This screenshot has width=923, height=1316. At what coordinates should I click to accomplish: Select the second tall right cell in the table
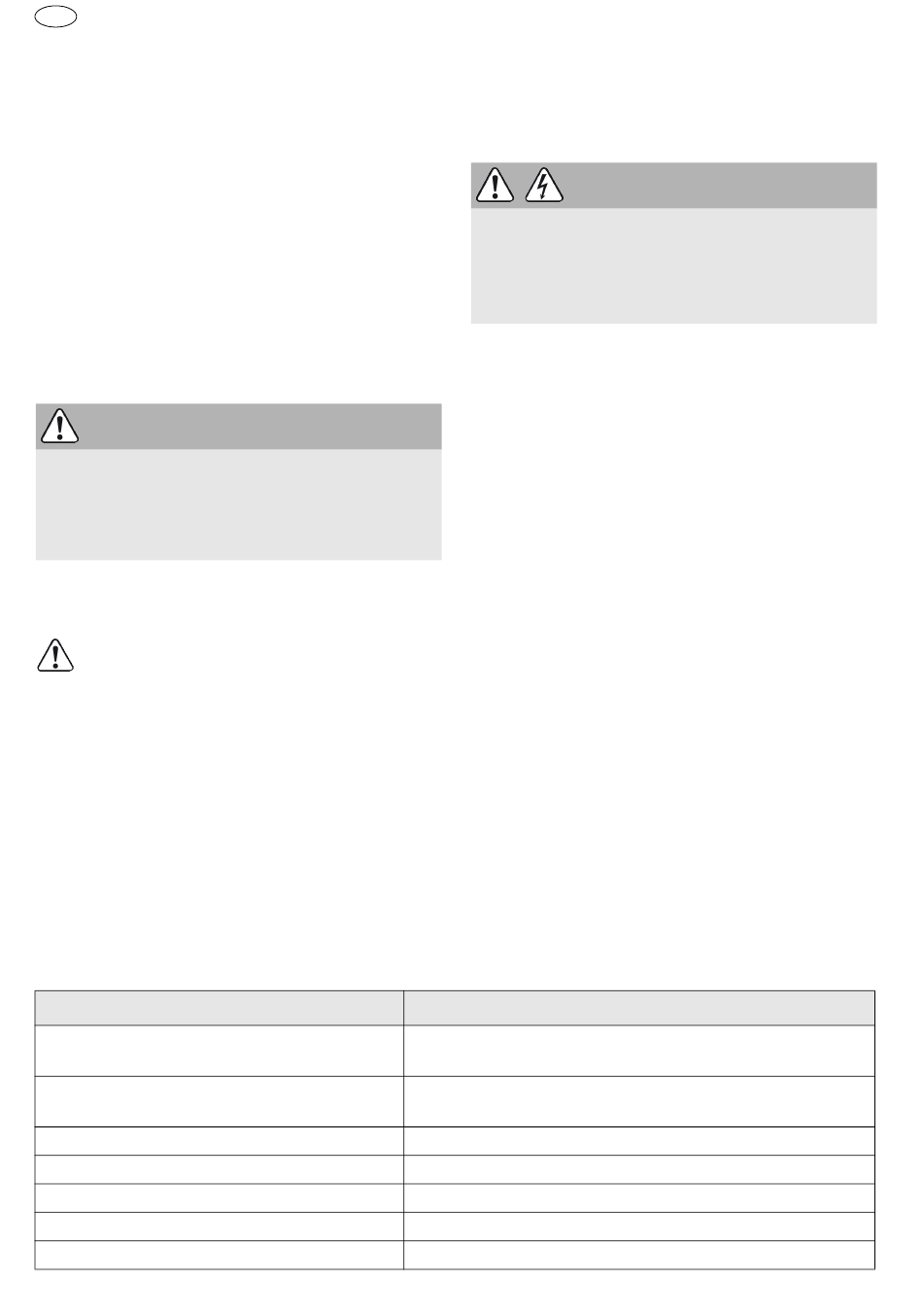[639, 1101]
